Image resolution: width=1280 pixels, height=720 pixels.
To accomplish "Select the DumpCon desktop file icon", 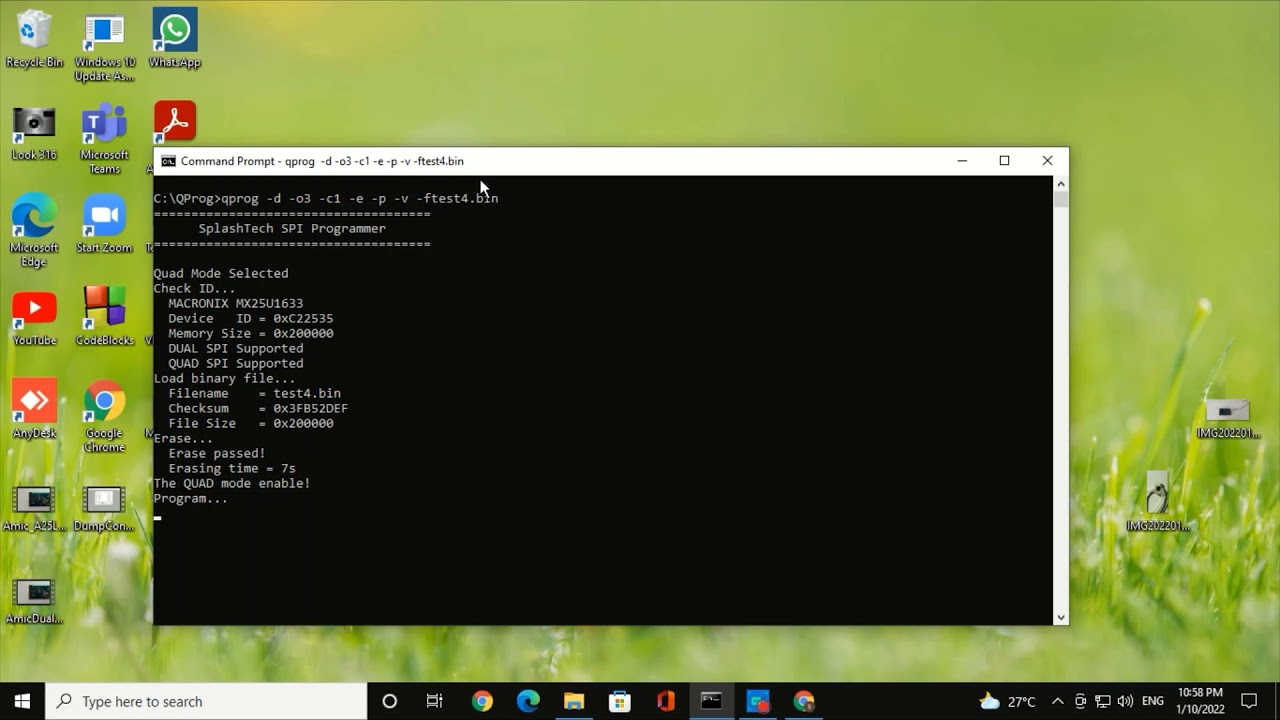I will pyautogui.click(x=104, y=508).
